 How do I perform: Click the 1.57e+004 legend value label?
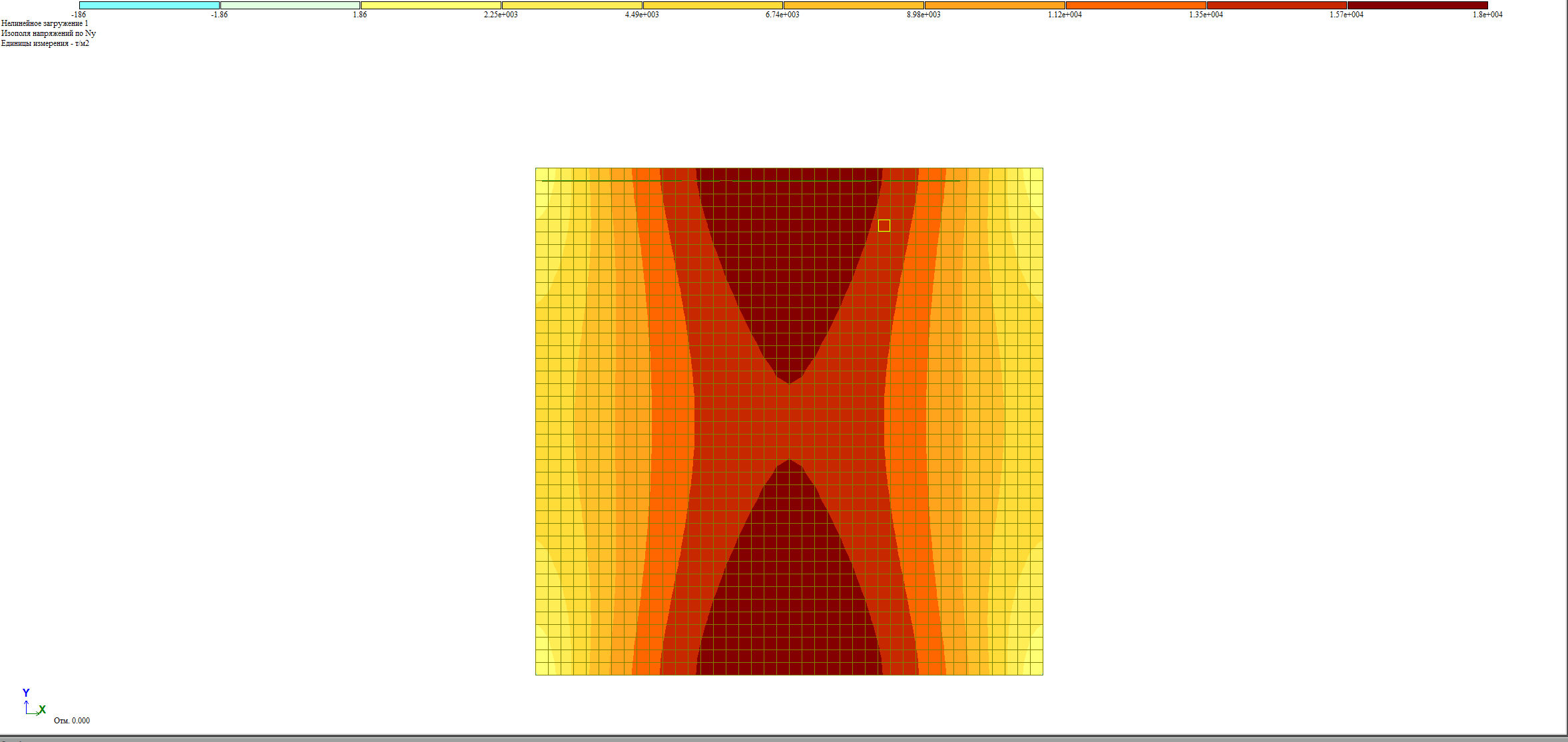[x=1346, y=15]
